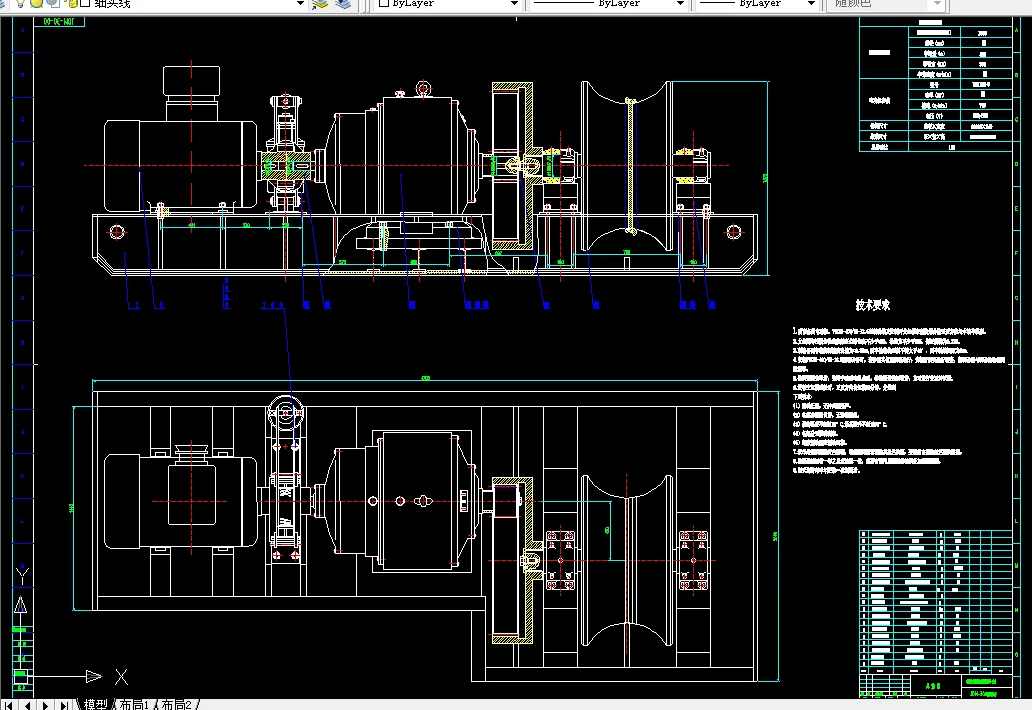The image size is (1032, 710).
Task: Jump to last layout tab arrow
Action: point(63,705)
